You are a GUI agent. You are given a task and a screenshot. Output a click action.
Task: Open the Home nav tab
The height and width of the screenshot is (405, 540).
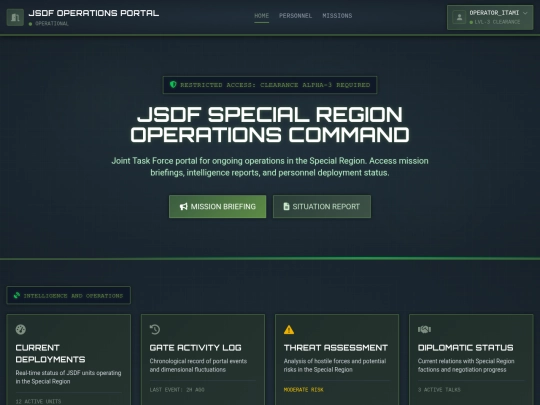(x=261, y=16)
